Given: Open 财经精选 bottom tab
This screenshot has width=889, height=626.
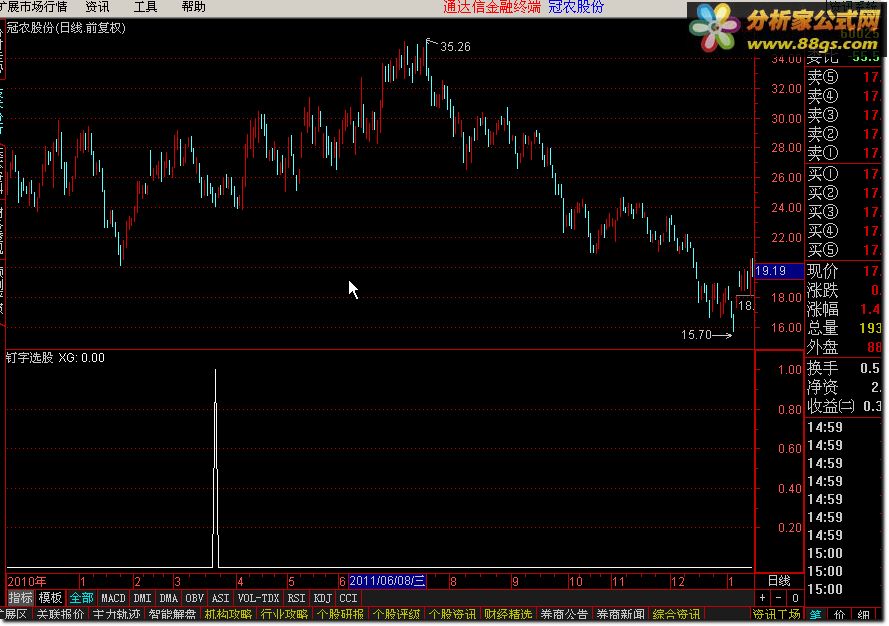Looking at the screenshot, I should pos(508,614).
